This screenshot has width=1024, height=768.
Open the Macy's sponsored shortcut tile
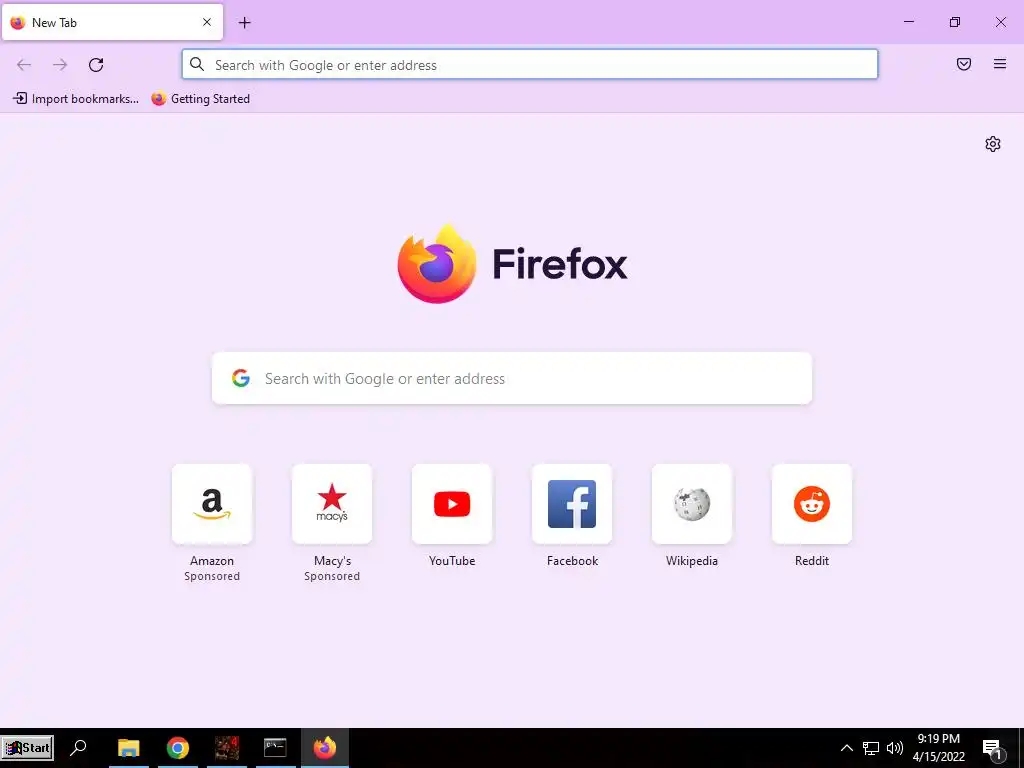[332, 504]
